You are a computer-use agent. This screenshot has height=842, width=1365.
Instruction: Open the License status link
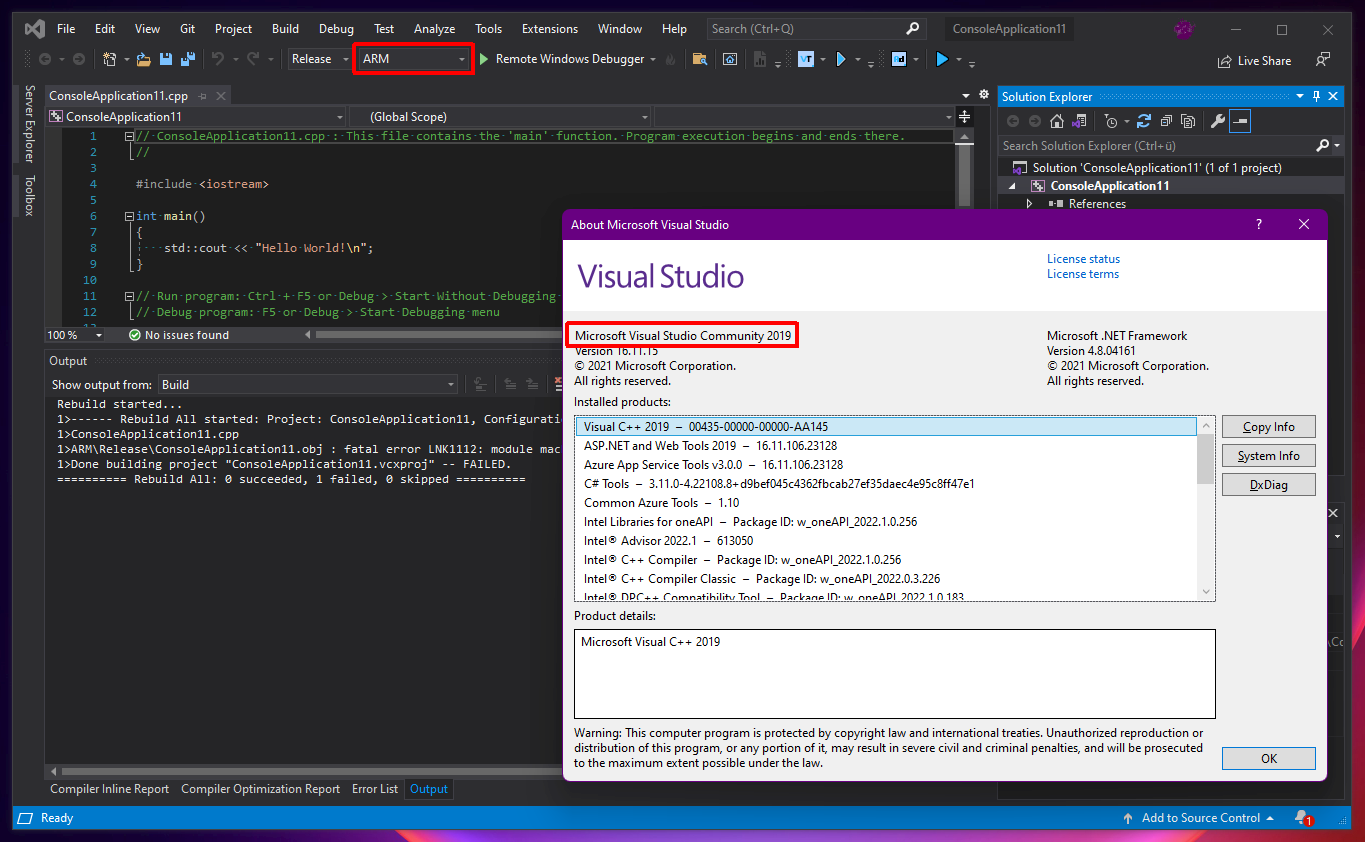click(x=1083, y=259)
